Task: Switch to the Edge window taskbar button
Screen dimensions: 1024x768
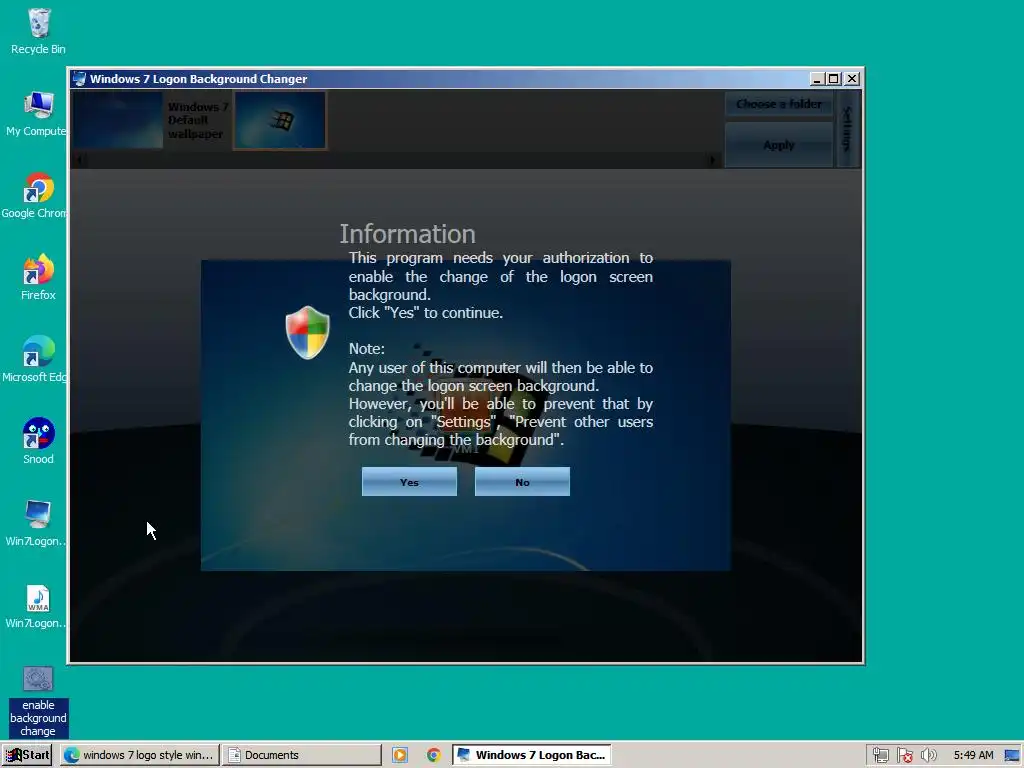Action: click(139, 755)
